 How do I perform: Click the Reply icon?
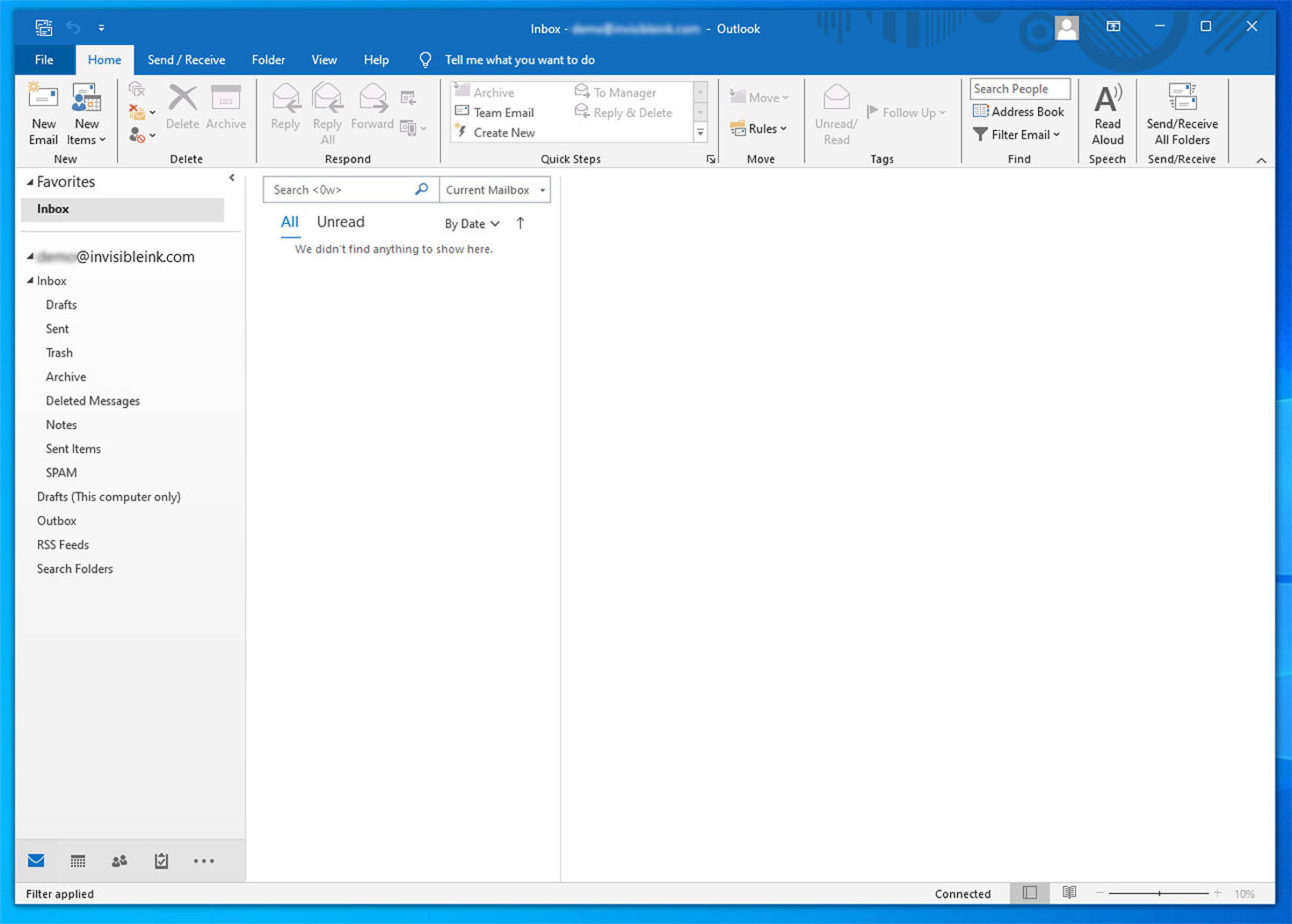point(285,106)
